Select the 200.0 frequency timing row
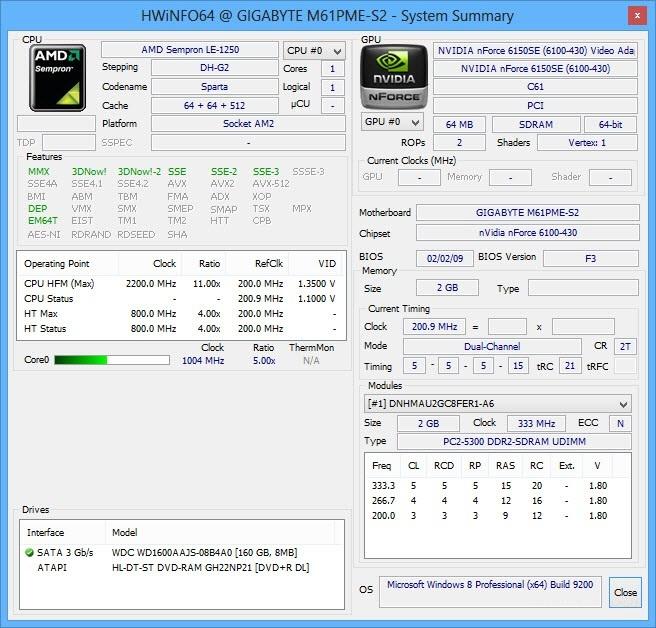The height and width of the screenshot is (628, 656). (497, 516)
